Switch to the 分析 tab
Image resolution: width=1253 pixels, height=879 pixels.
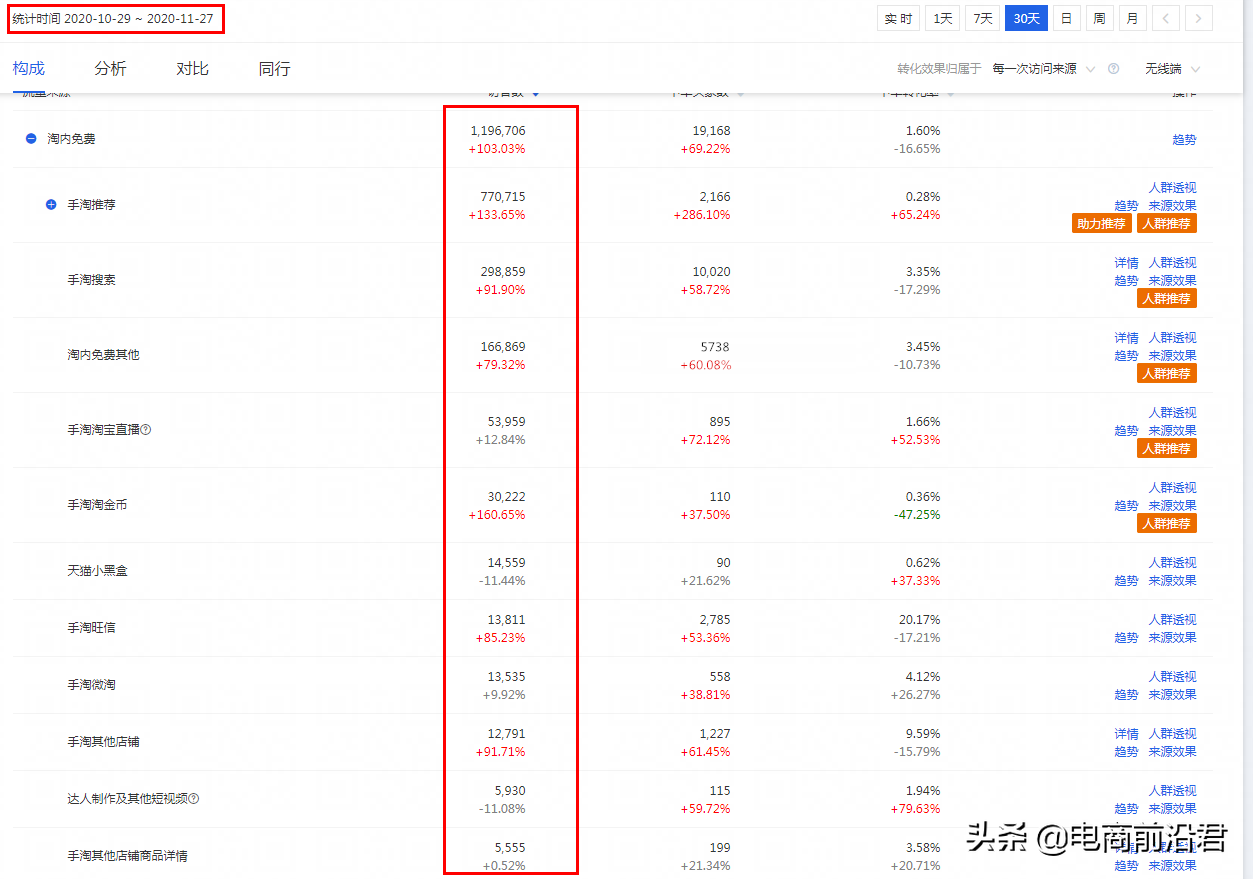[110, 69]
